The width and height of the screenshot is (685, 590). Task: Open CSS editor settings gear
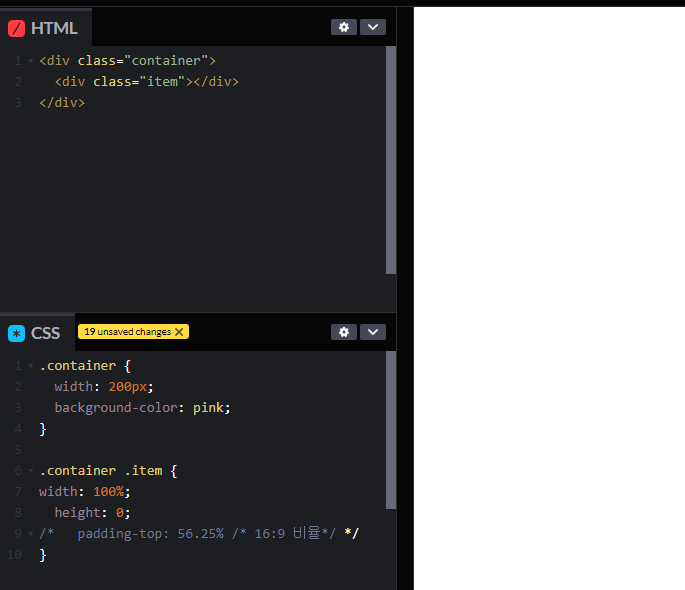344,332
